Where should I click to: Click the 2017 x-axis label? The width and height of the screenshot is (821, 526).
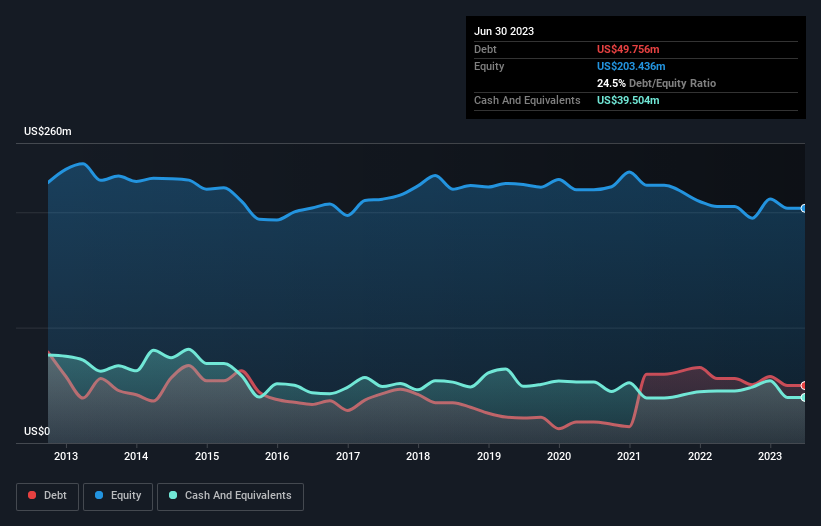point(348,456)
